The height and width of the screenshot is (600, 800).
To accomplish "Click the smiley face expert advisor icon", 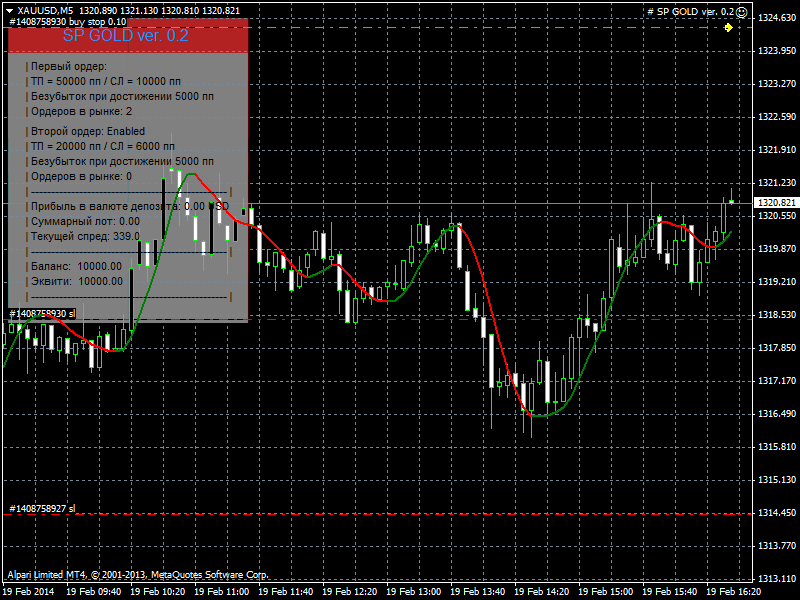I will [x=742, y=12].
